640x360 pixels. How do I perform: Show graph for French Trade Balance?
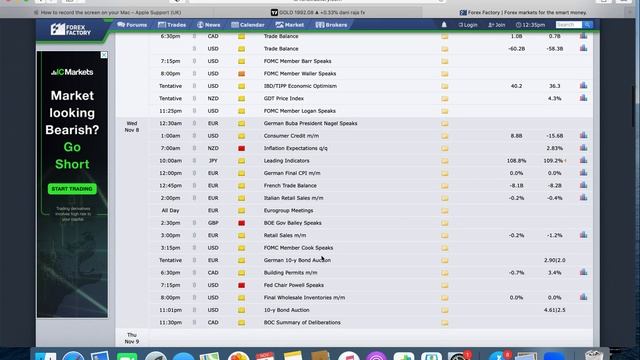coord(583,185)
